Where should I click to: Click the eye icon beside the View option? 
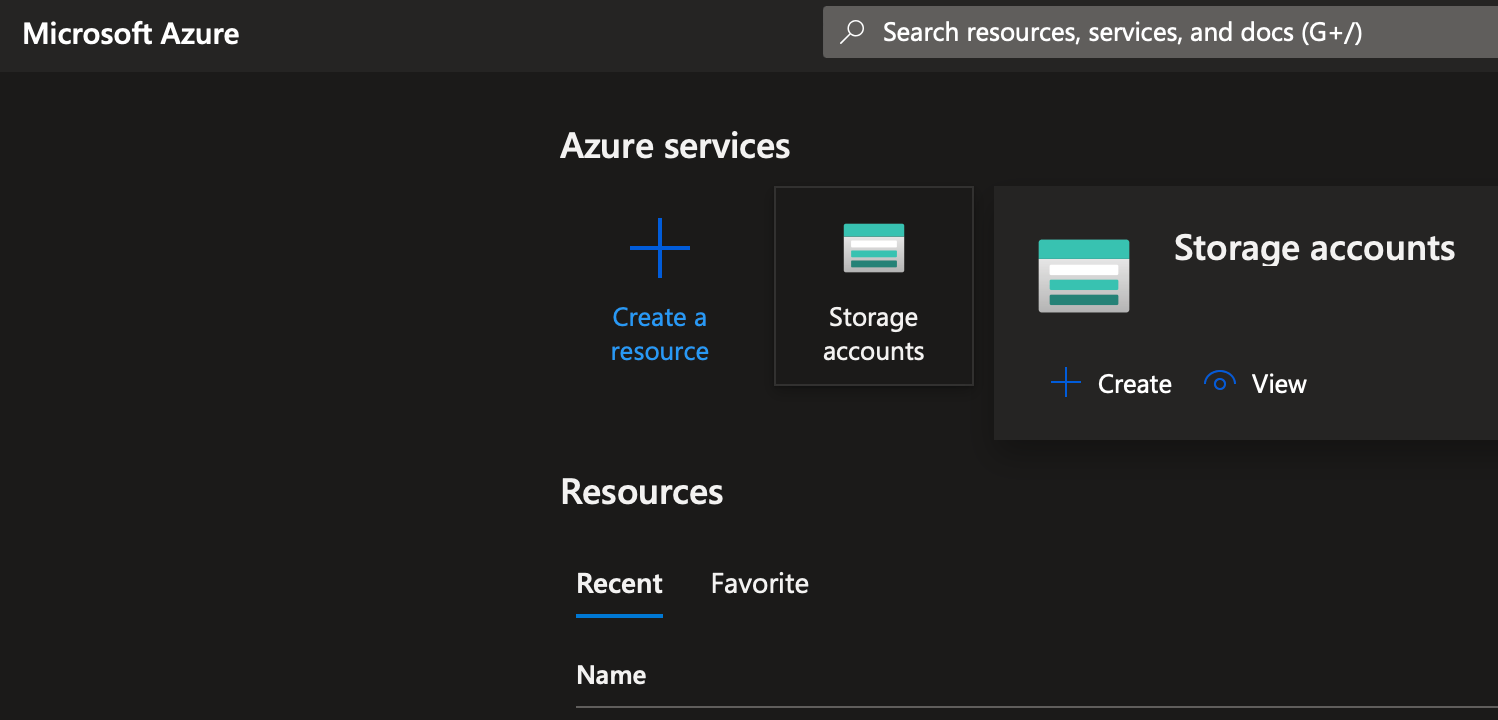(1219, 382)
